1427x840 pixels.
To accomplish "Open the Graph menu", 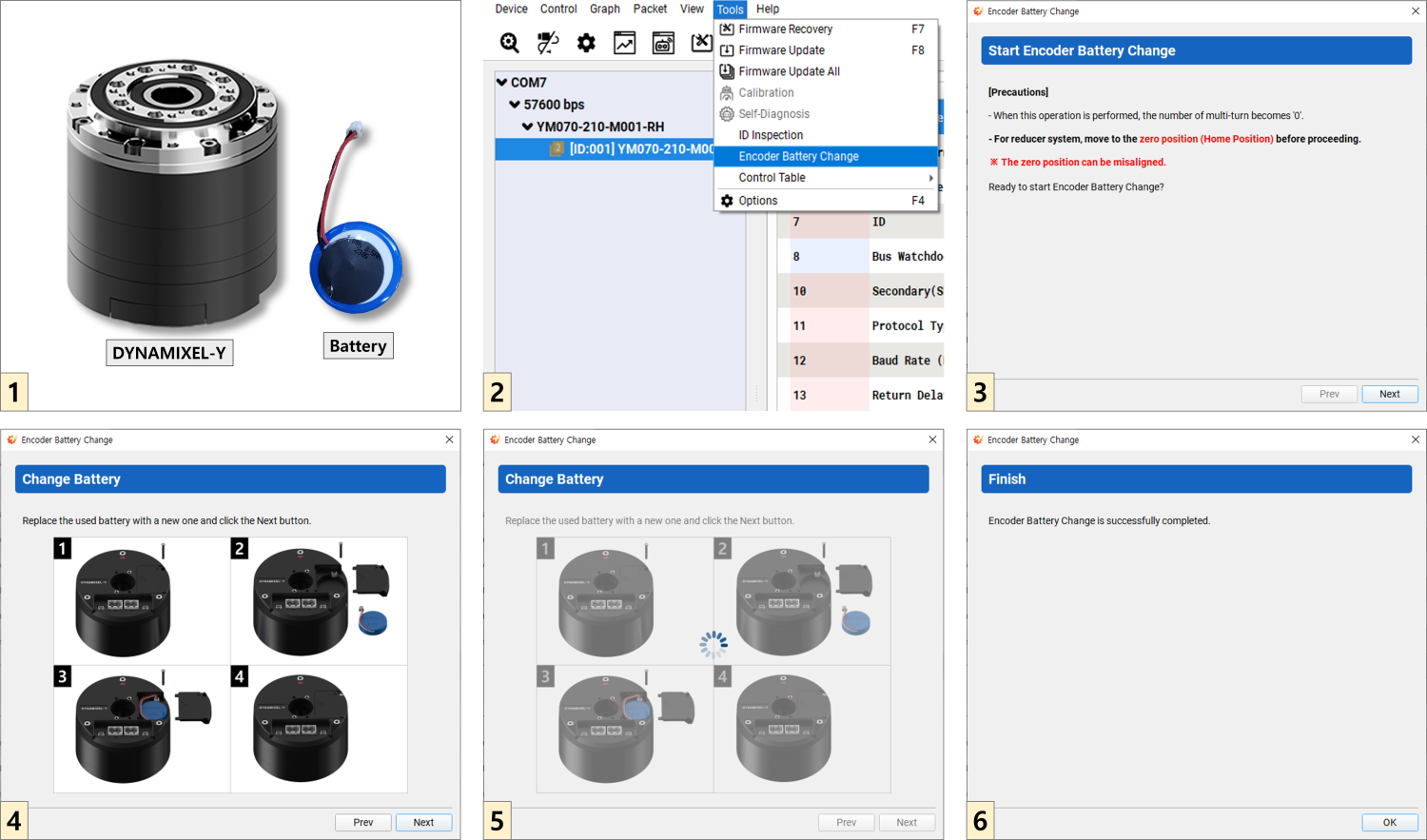I will [605, 9].
